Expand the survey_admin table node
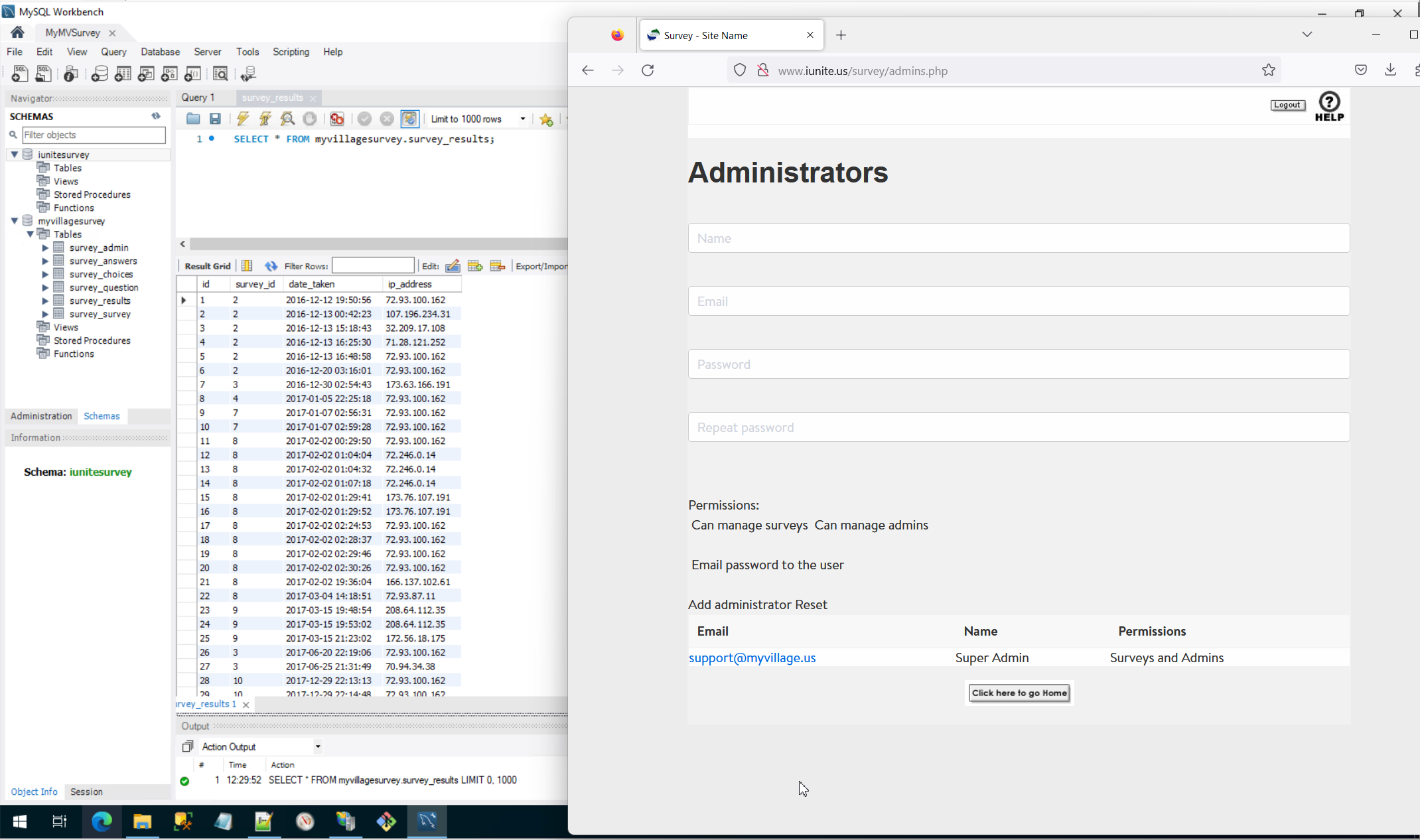This screenshot has width=1420, height=840. (45, 247)
